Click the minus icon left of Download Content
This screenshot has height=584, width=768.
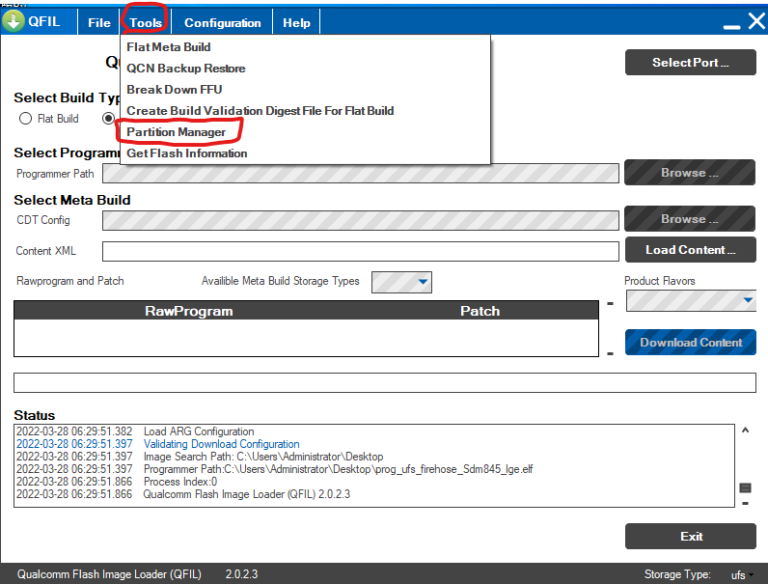tap(610, 353)
